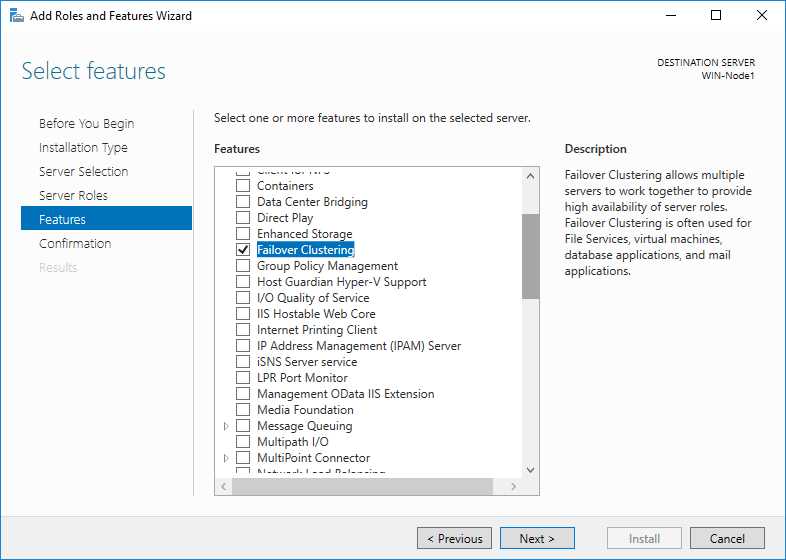Viewport: 786px width, 560px height.
Task: Click the wizard icon in title bar
Action: 16,16
